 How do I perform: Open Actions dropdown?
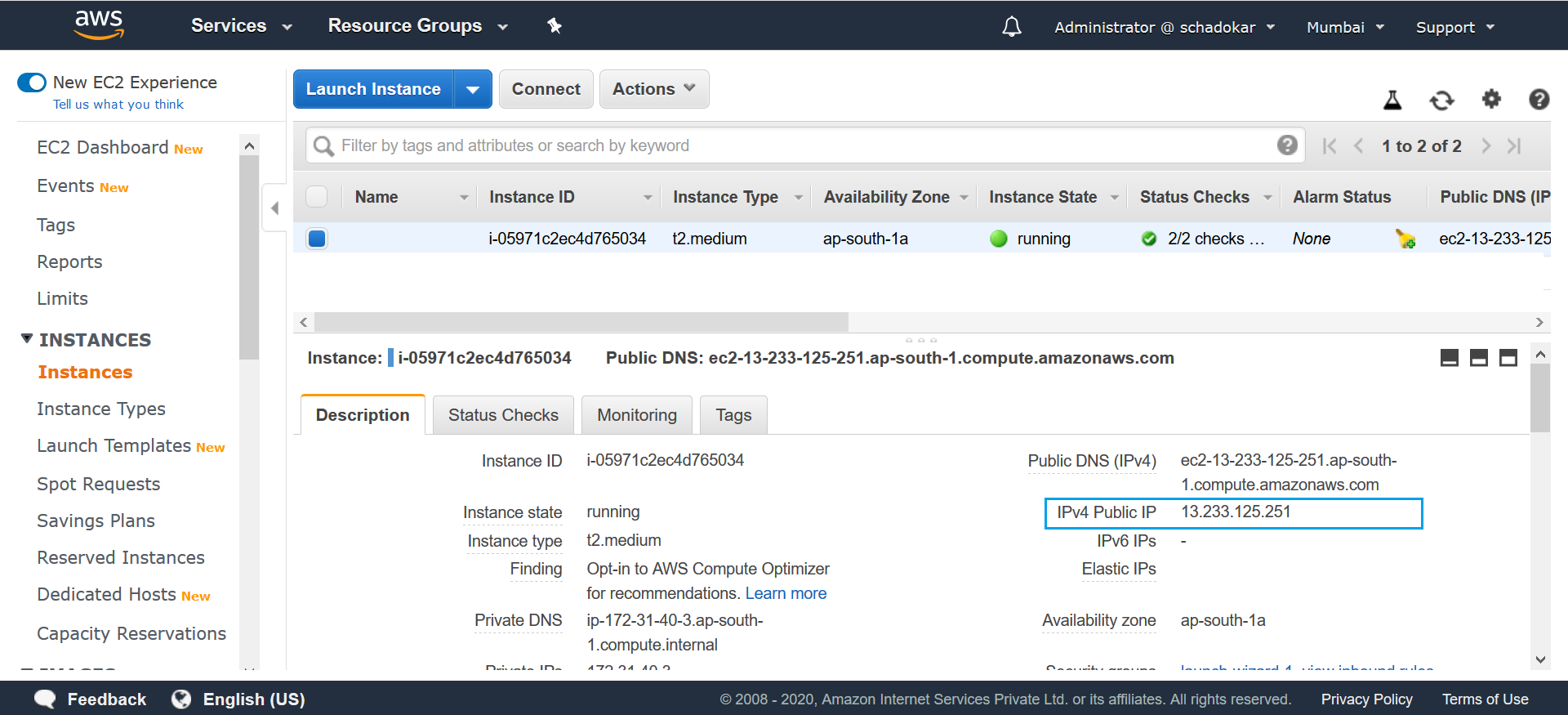[654, 89]
